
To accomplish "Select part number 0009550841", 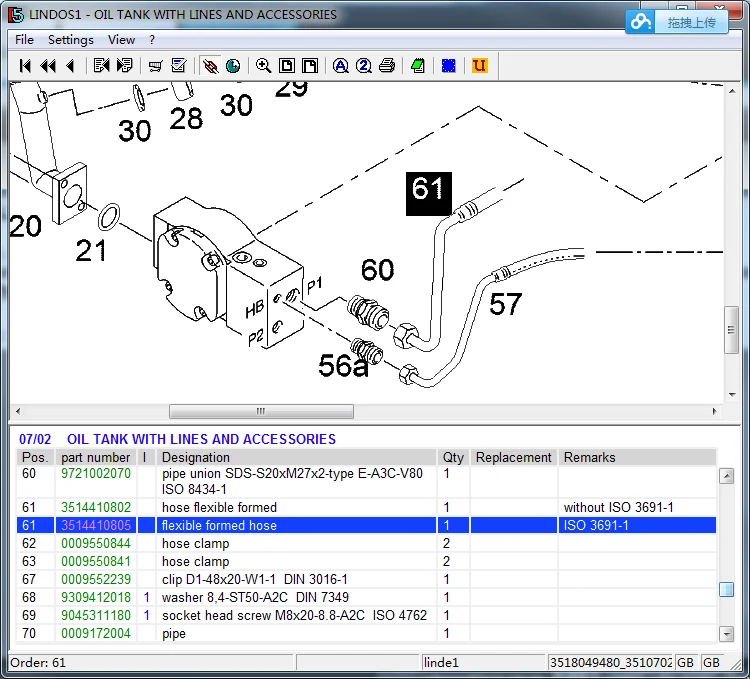I will [x=96, y=561].
